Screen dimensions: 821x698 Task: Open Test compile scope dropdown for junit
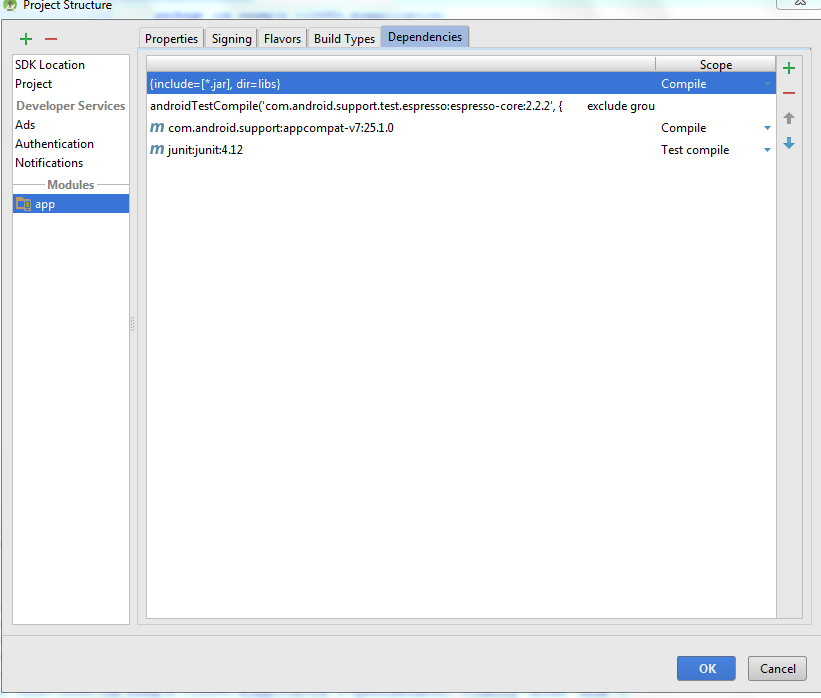click(767, 150)
